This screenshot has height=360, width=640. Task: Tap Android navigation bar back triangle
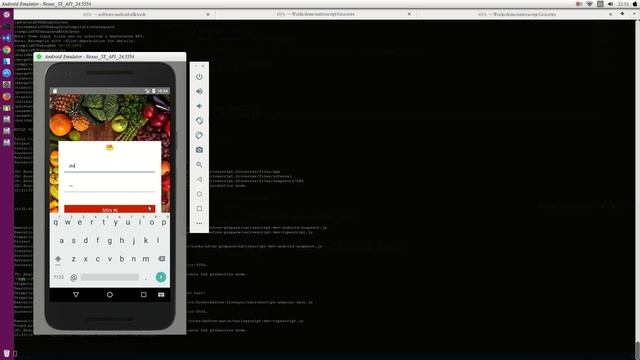pos(76,294)
